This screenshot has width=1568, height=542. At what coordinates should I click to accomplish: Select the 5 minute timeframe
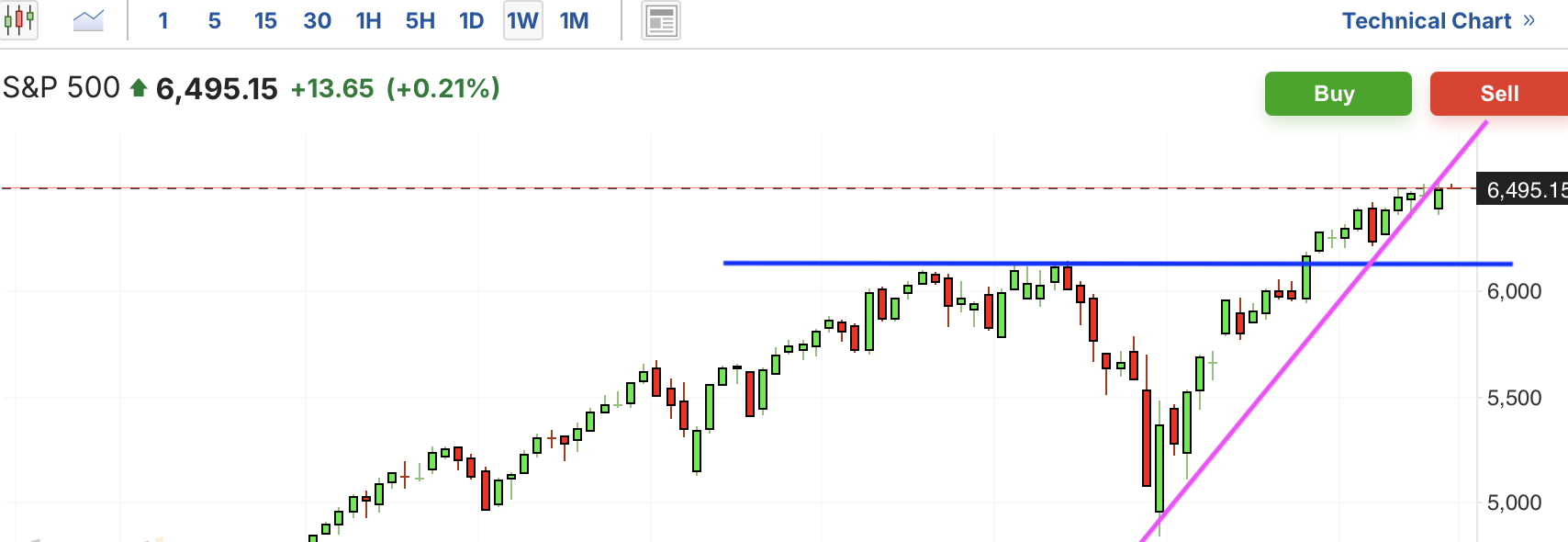215,21
